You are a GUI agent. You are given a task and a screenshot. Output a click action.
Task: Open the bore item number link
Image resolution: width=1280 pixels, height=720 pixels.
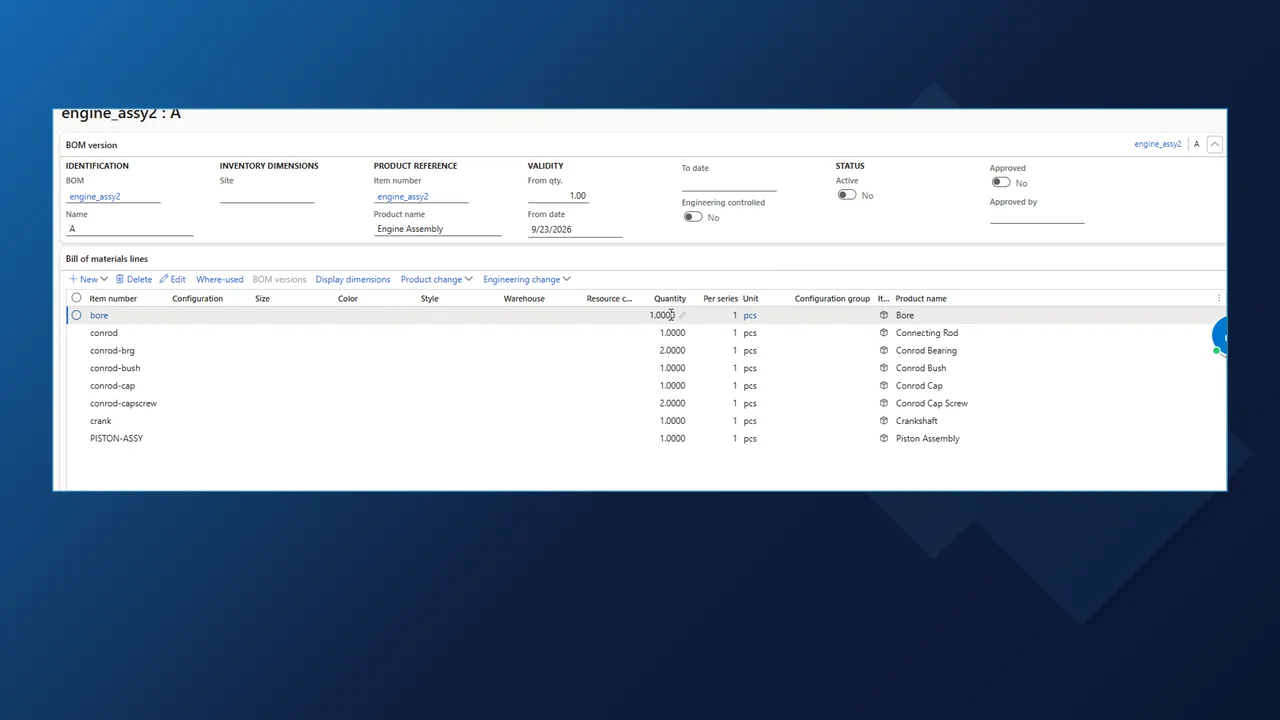(x=99, y=315)
